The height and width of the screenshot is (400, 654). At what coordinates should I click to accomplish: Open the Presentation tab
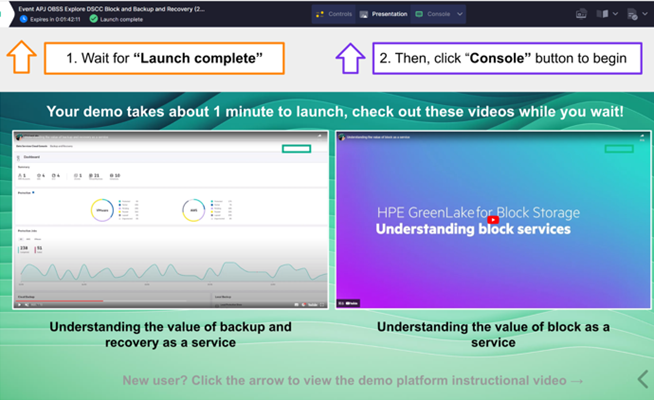[x=383, y=14]
